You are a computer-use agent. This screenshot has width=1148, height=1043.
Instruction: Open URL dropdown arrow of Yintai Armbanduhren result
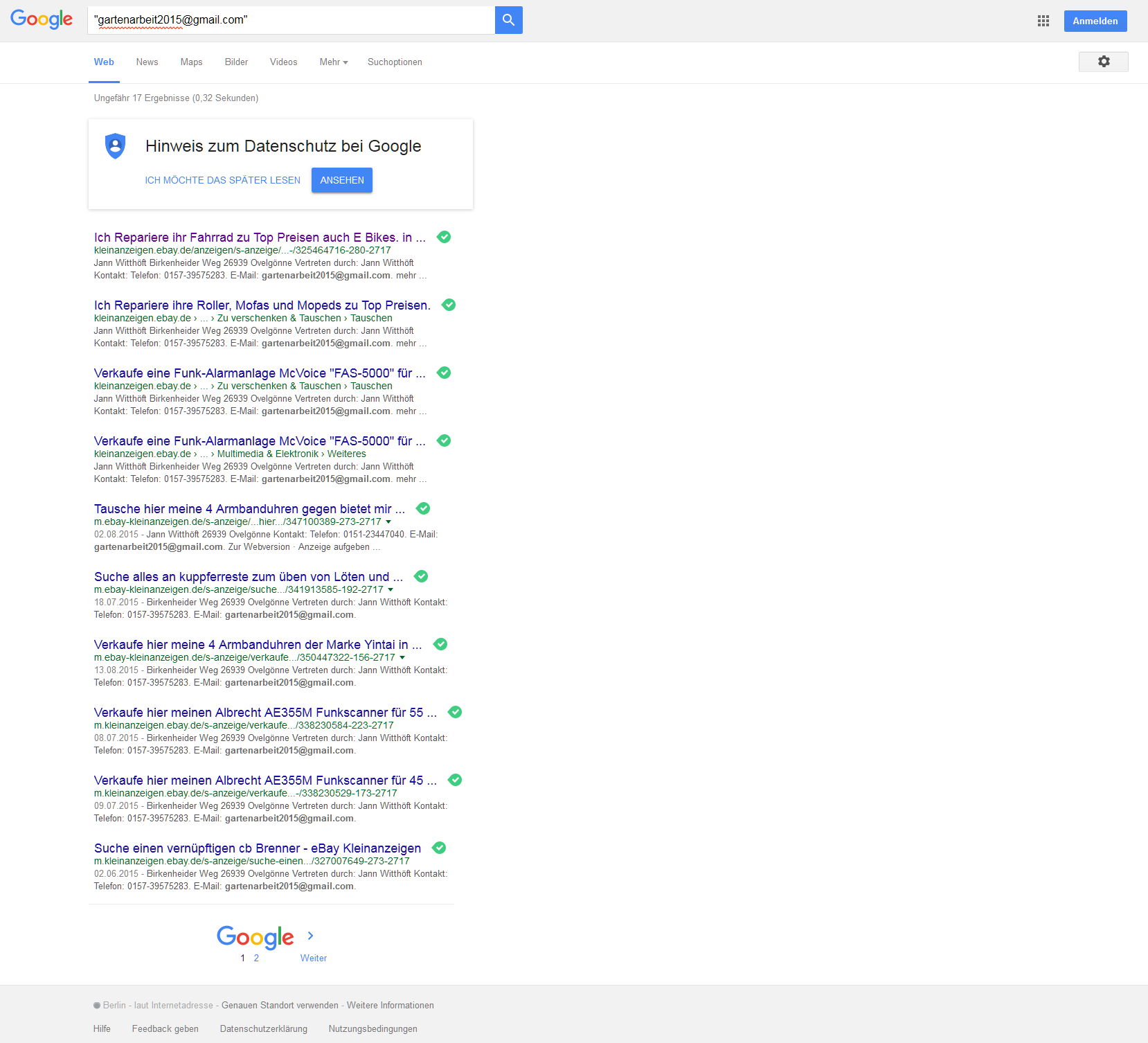point(402,657)
